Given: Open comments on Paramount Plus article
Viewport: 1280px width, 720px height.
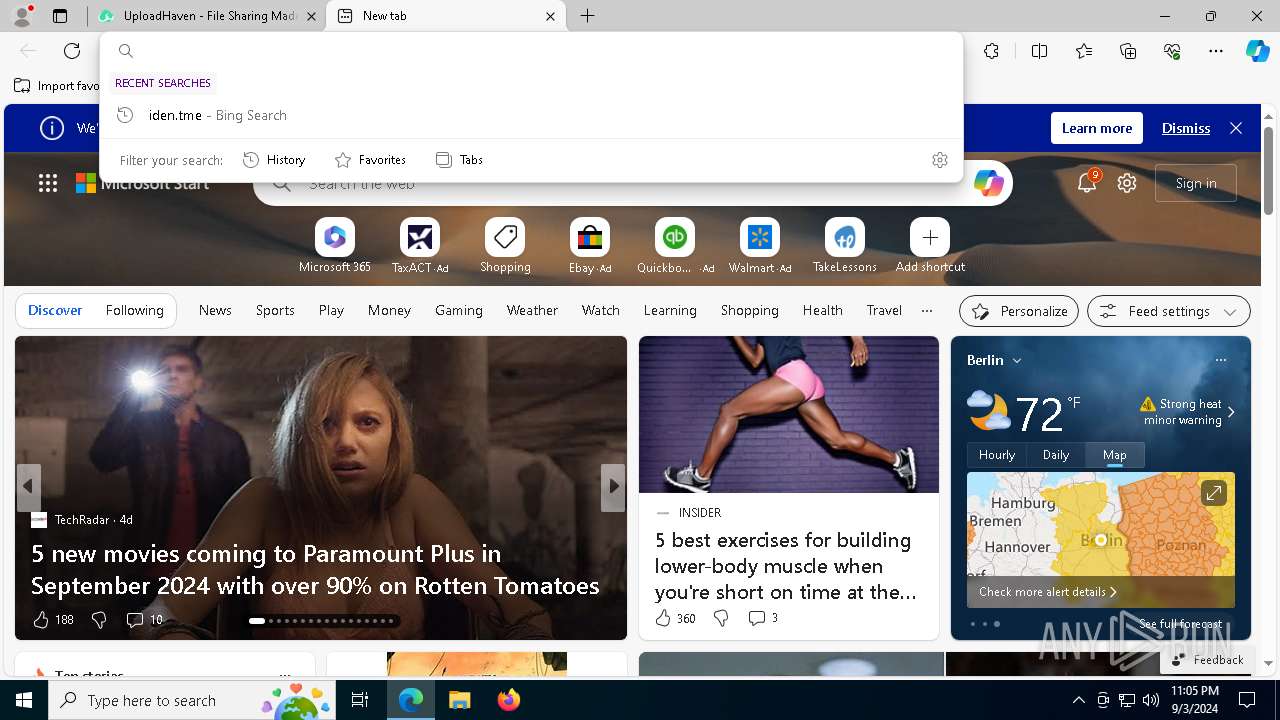Looking at the screenshot, I should (144, 620).
